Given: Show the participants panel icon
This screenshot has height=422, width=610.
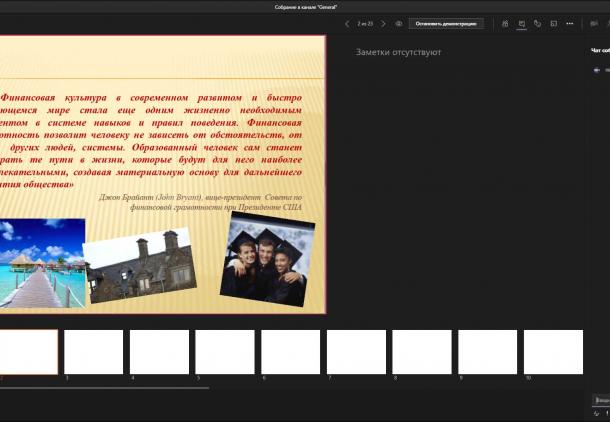Looking at the screenshot, I should (x=505, y=23).
